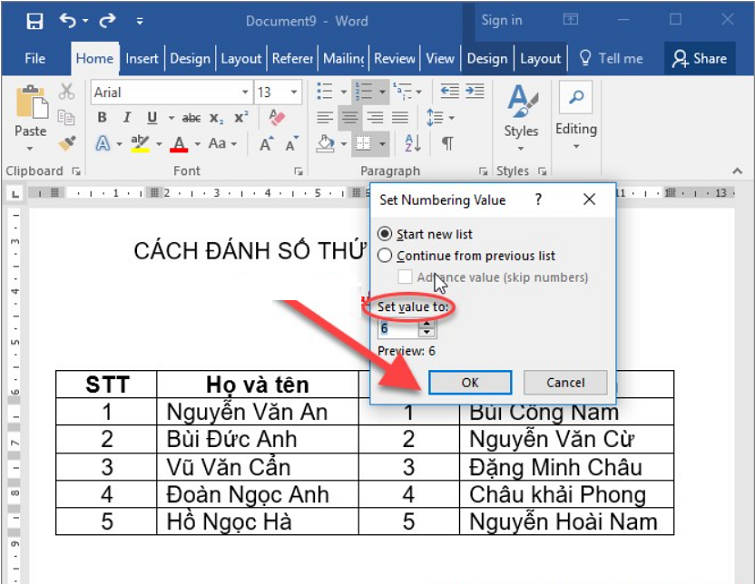Click the Format Painter brush icon
The height and width of the screenshot is (584, 755).
tap(67, 143)
